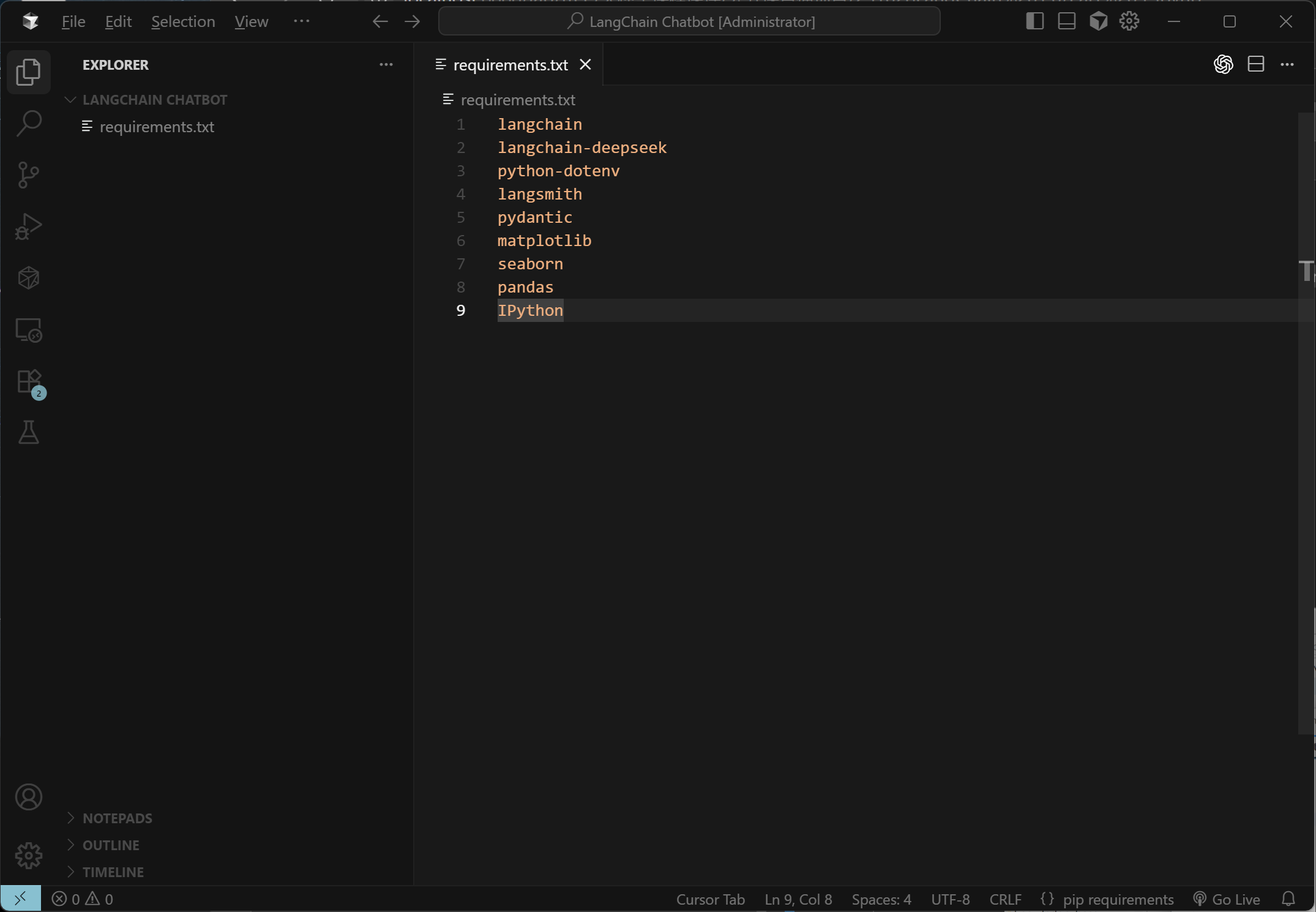The width and height of the screenshot is (1316, 912).
Task: Open Manage settings gear in activity bar
Action: pyautogui.click(x=28, y=856)
